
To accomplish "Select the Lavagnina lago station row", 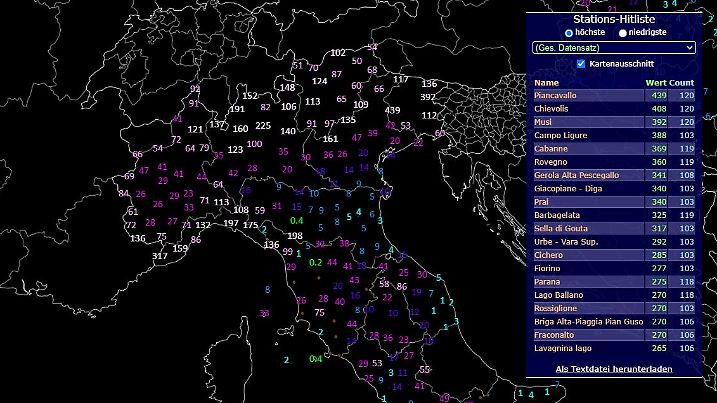I will (x=614, y=348).
